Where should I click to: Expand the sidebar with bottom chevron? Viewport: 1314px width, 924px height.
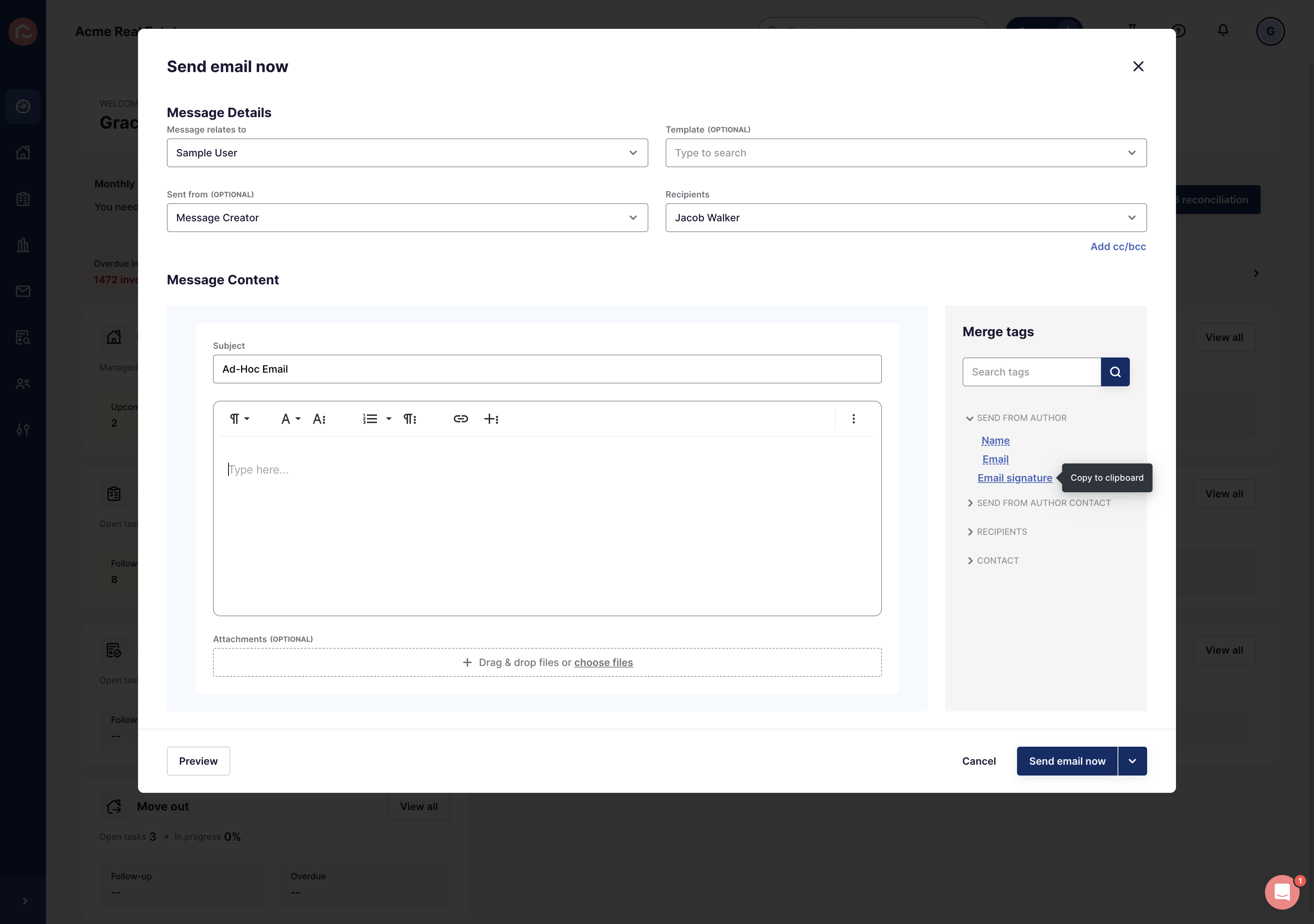pyautogui.click(x=25, y=901)
